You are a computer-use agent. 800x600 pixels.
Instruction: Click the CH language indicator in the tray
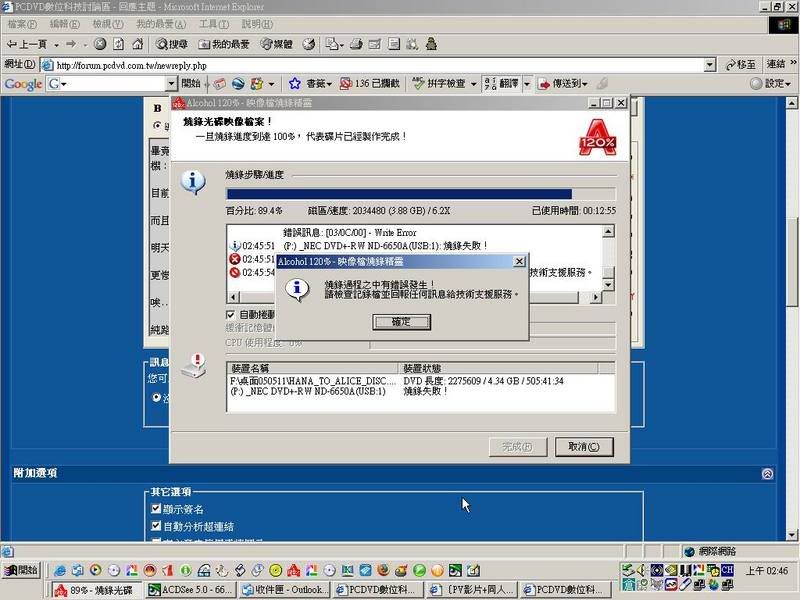(x=727, y=569)
